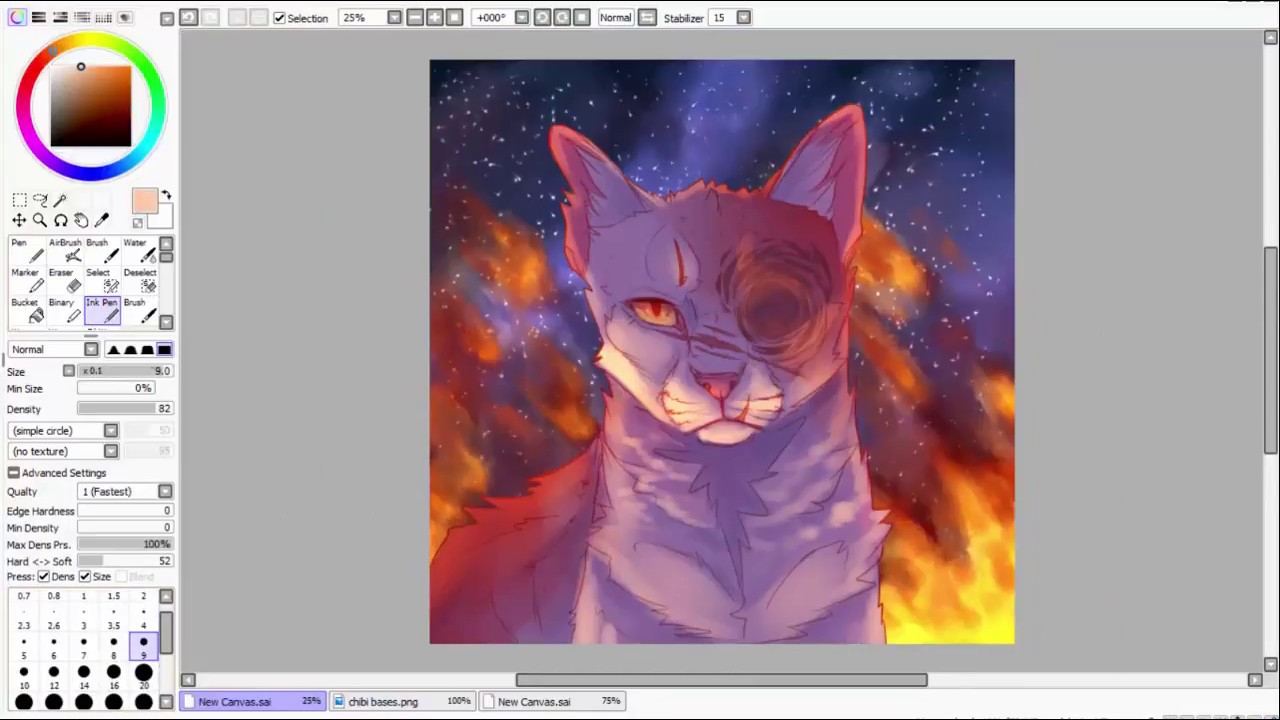Swap foreground and background colors
The width and height of the screenshot is (1280, 720).
click(x=166, y=195)
